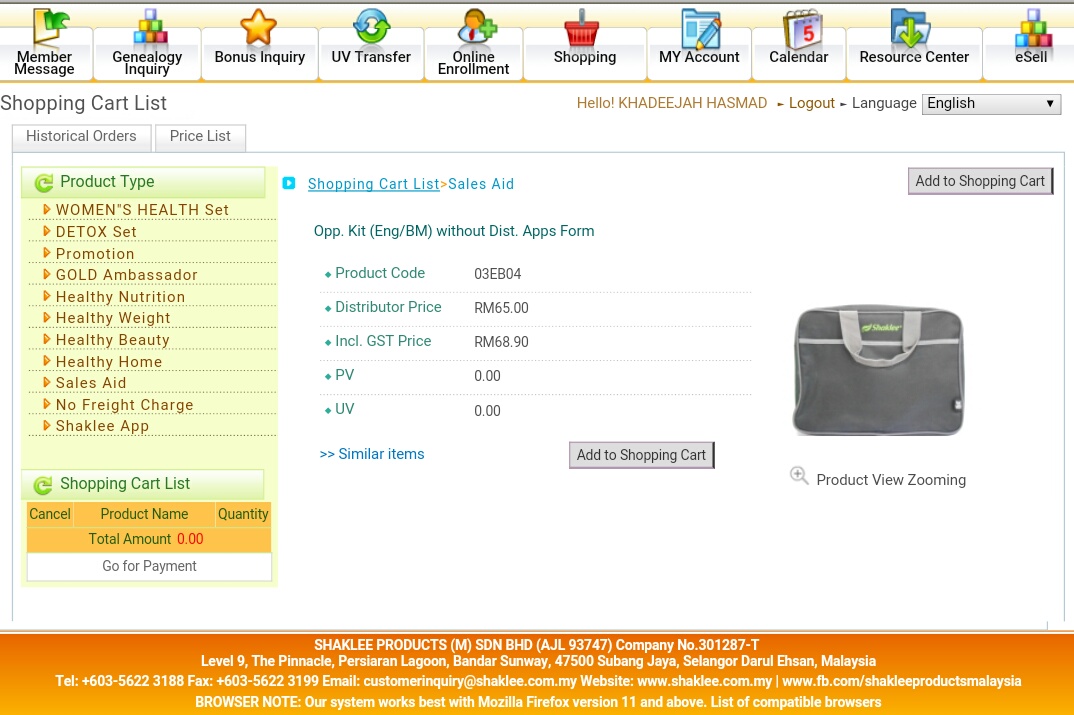Open the UV Transfer menu
Image resolution: width=1074 pixels, height=715 pixels.
(371, 57)
